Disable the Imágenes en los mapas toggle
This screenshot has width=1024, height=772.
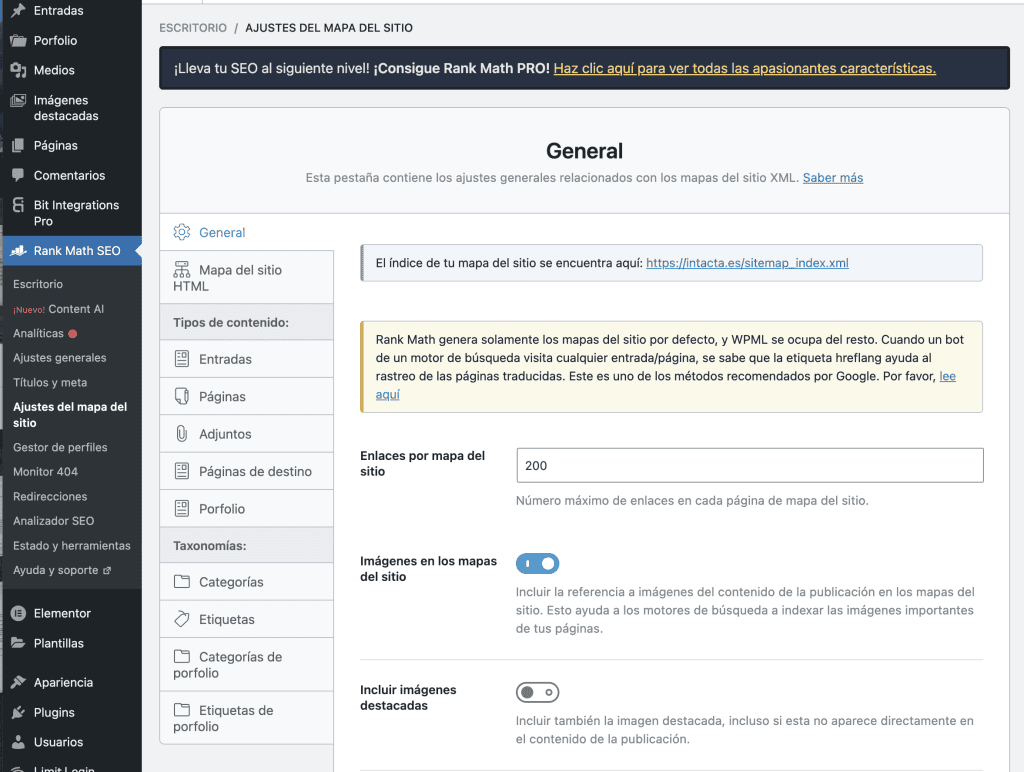pyautogui.click(x=537, y=564)
